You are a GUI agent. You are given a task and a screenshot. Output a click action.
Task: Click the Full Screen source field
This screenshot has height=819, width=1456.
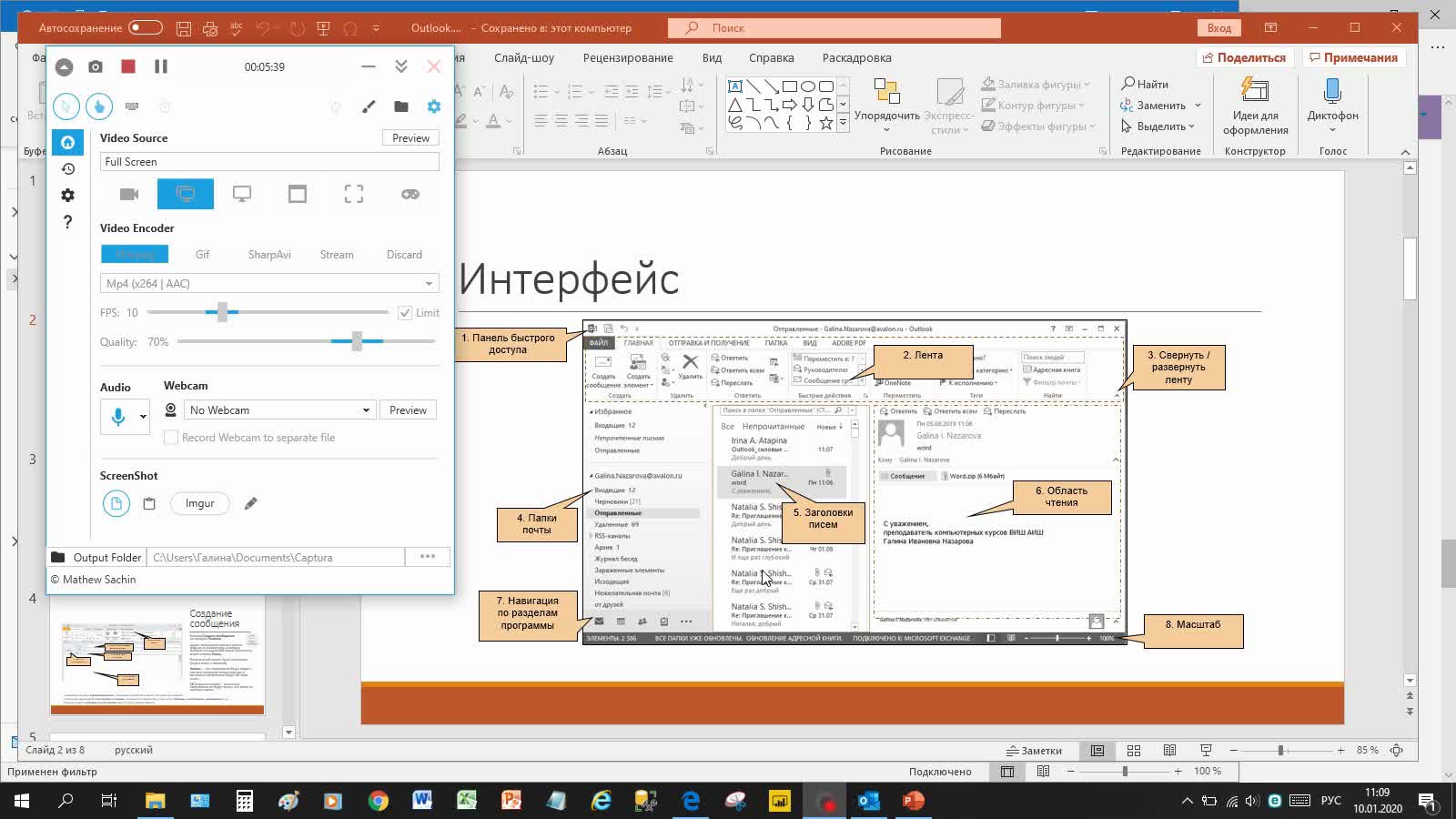pos(269,162)
